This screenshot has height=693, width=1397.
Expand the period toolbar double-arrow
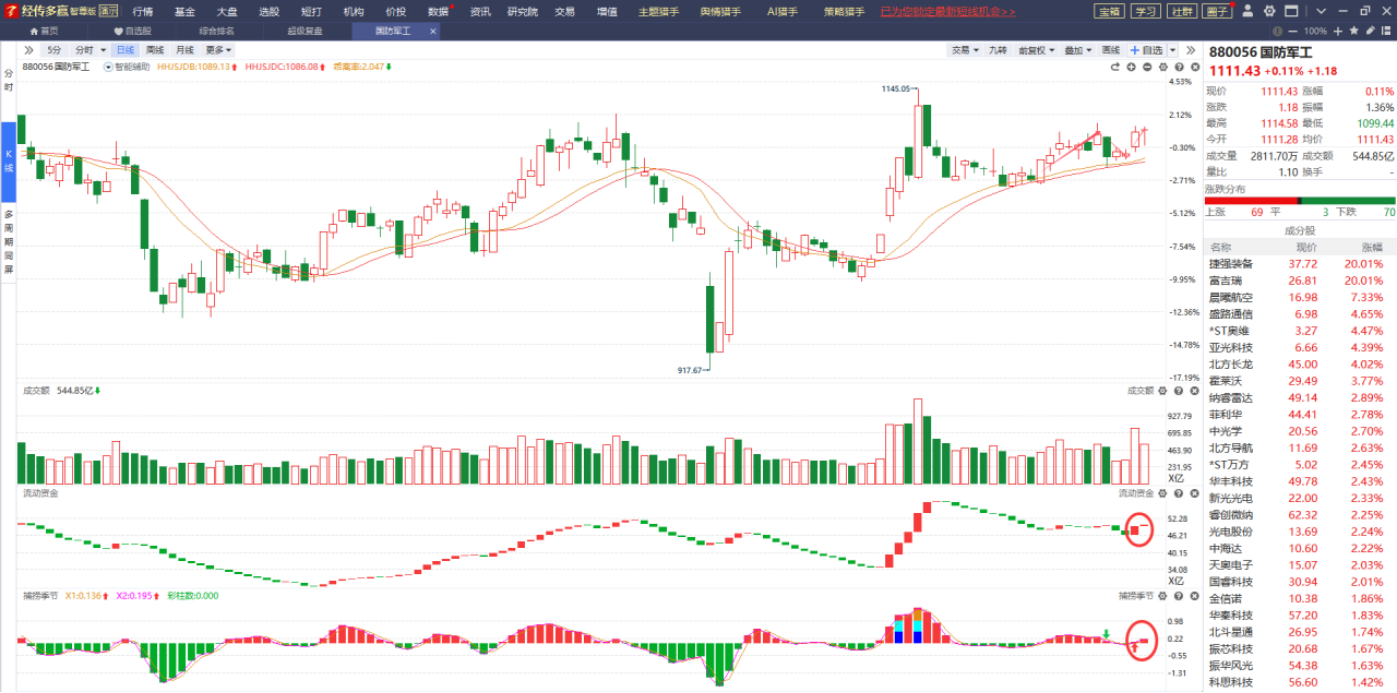click(29, 50)
